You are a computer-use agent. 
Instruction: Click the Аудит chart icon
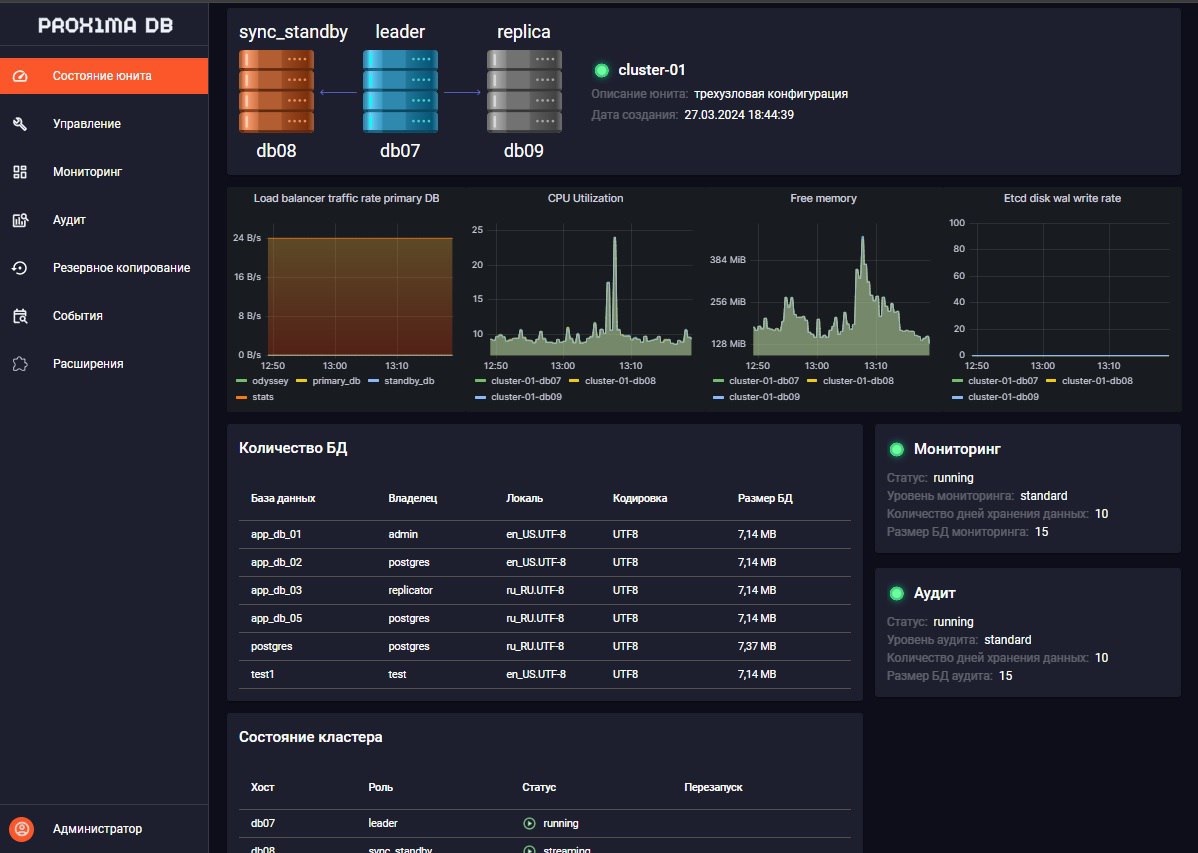[20, 220]
